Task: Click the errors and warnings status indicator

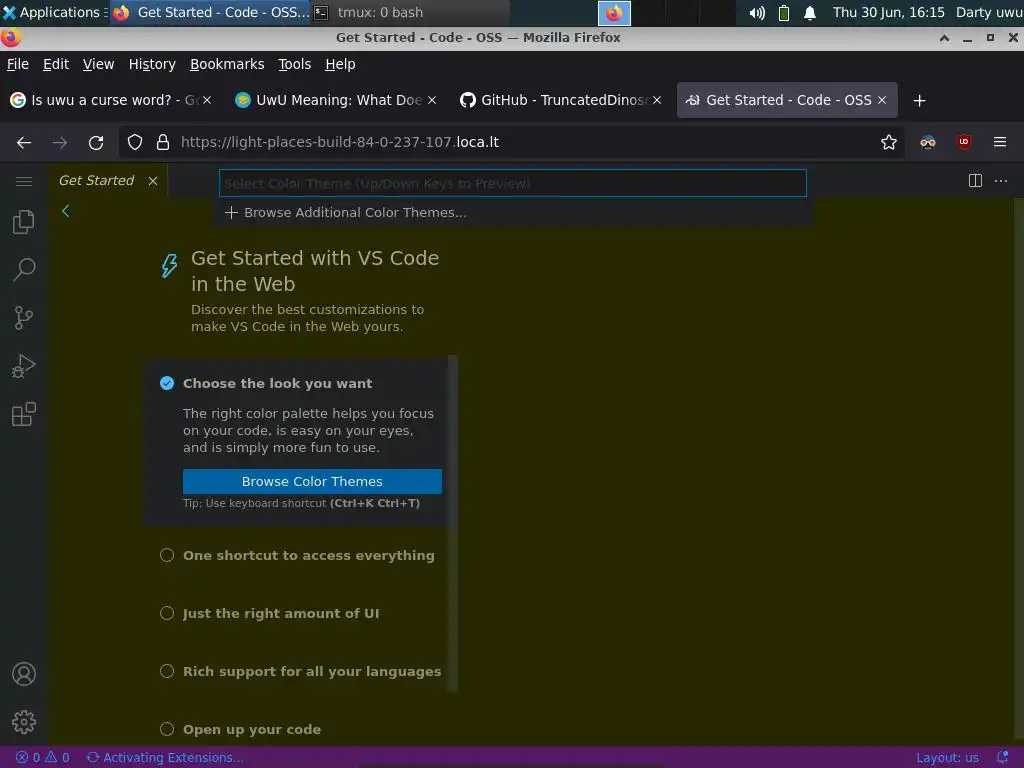Action: point(42,758)
